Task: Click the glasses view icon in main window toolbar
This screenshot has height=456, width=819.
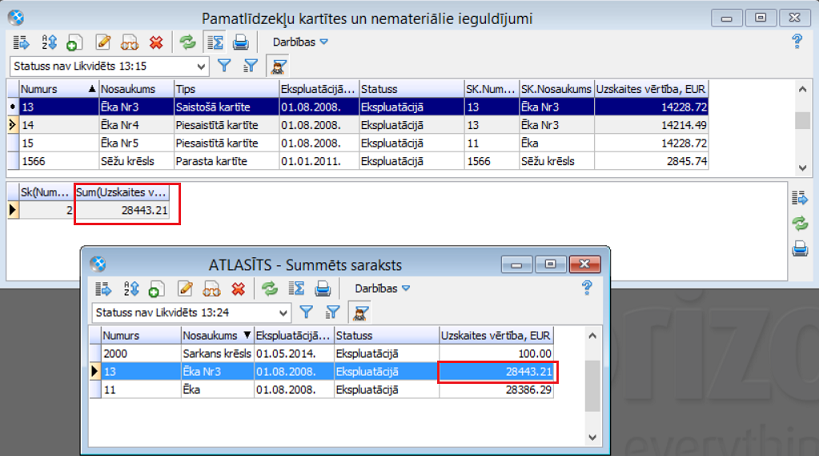Action: [129, 43]
